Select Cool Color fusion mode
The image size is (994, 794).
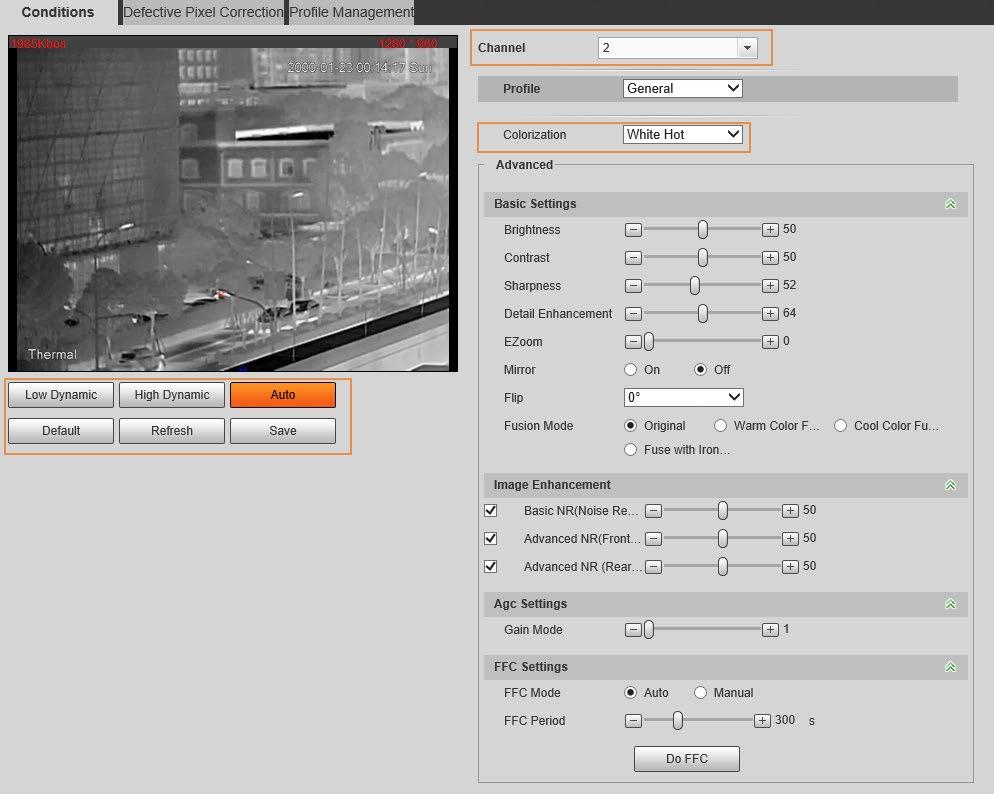(840, 425)
